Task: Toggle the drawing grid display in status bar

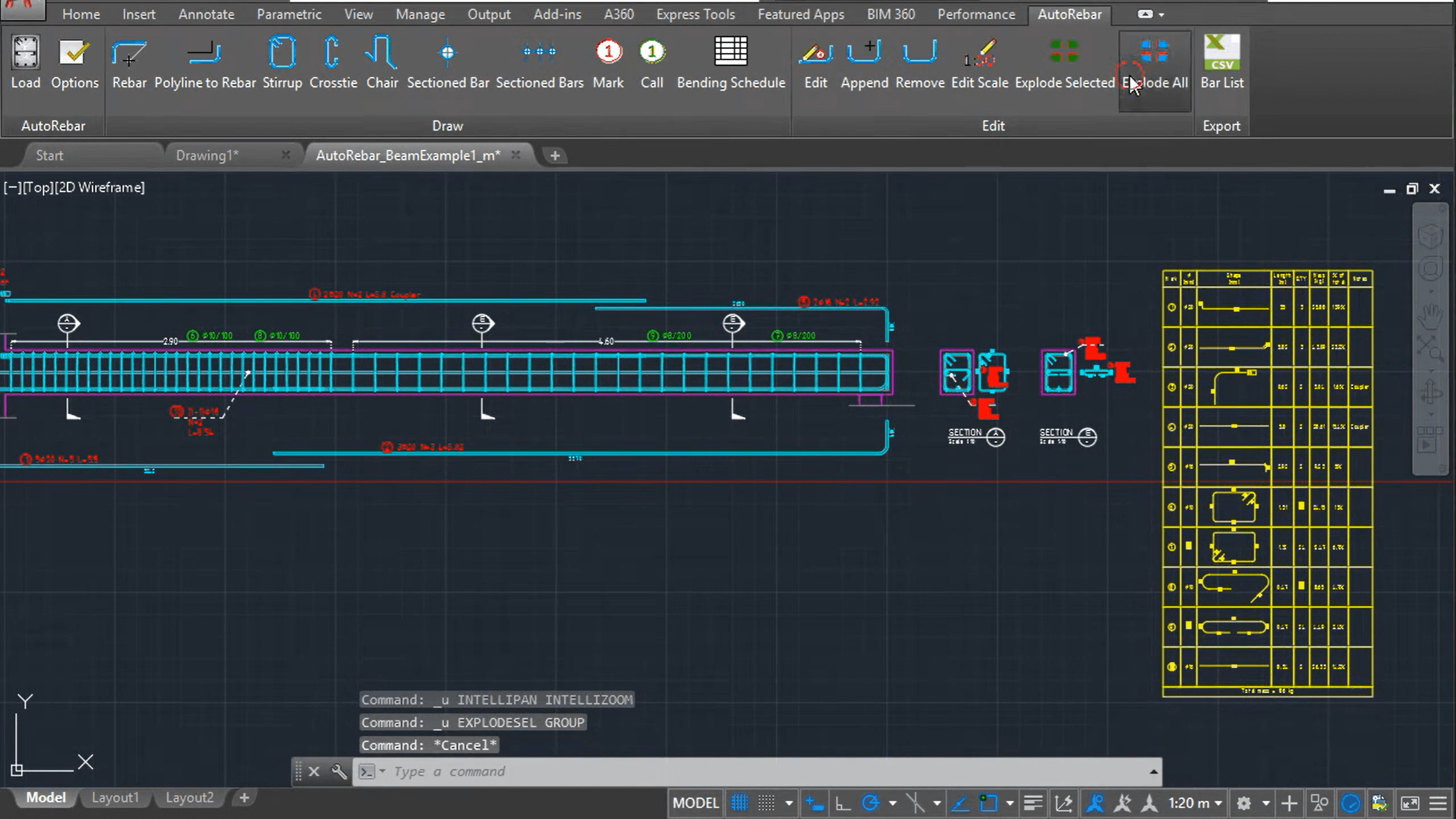Action: point(739,803)
